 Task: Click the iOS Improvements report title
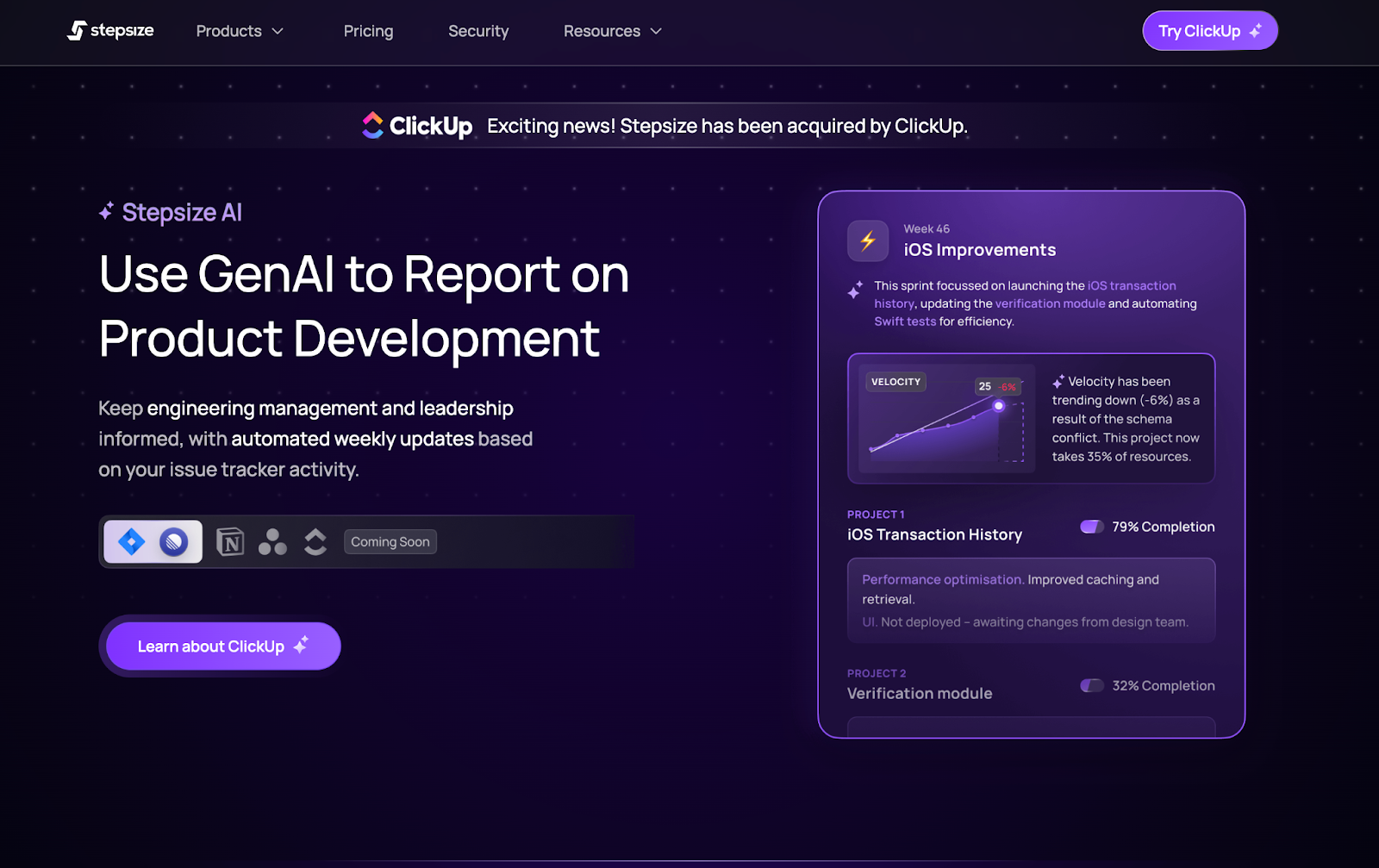coord(979,250)
